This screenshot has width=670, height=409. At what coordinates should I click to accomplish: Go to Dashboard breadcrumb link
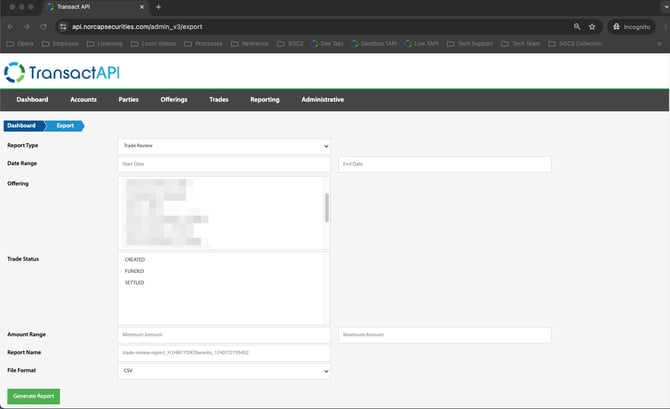click(22, 126)
